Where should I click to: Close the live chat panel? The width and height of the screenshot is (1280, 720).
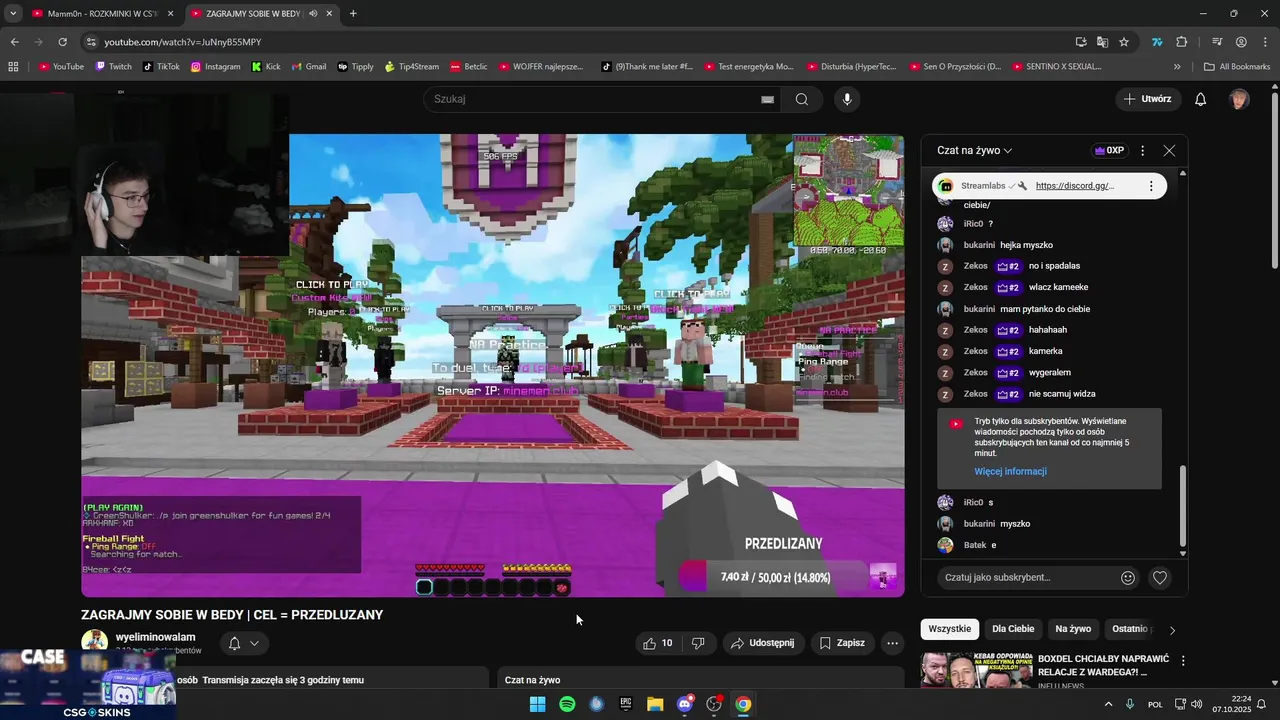click(x=1169, y=150)
